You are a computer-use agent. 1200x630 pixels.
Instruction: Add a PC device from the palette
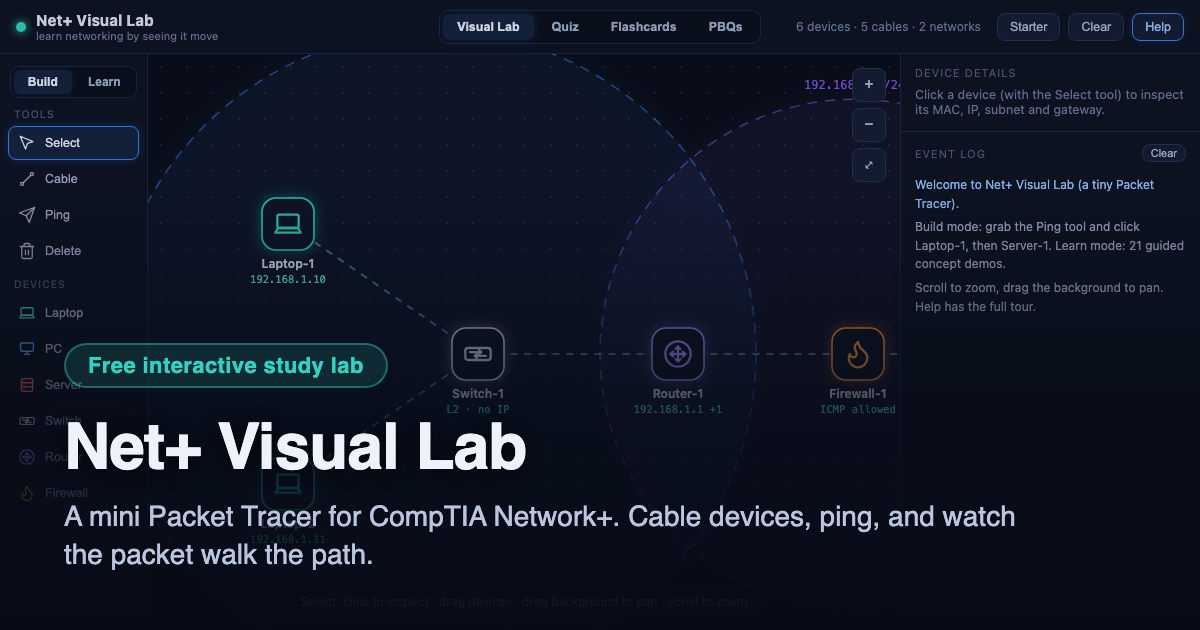(73, 349)
